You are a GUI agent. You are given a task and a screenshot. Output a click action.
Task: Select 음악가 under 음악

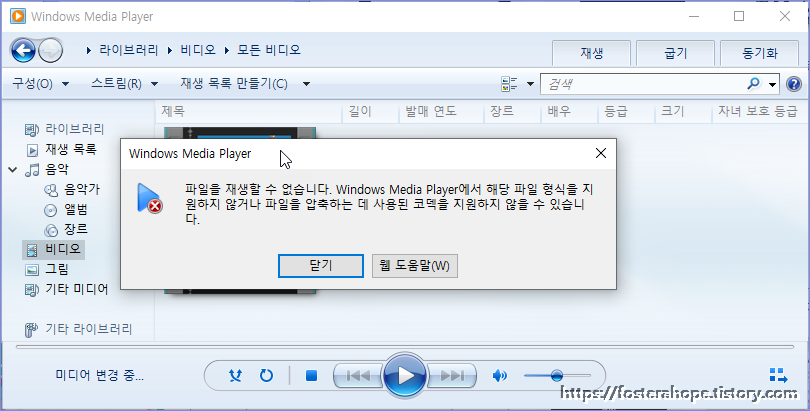pos(72,189)
